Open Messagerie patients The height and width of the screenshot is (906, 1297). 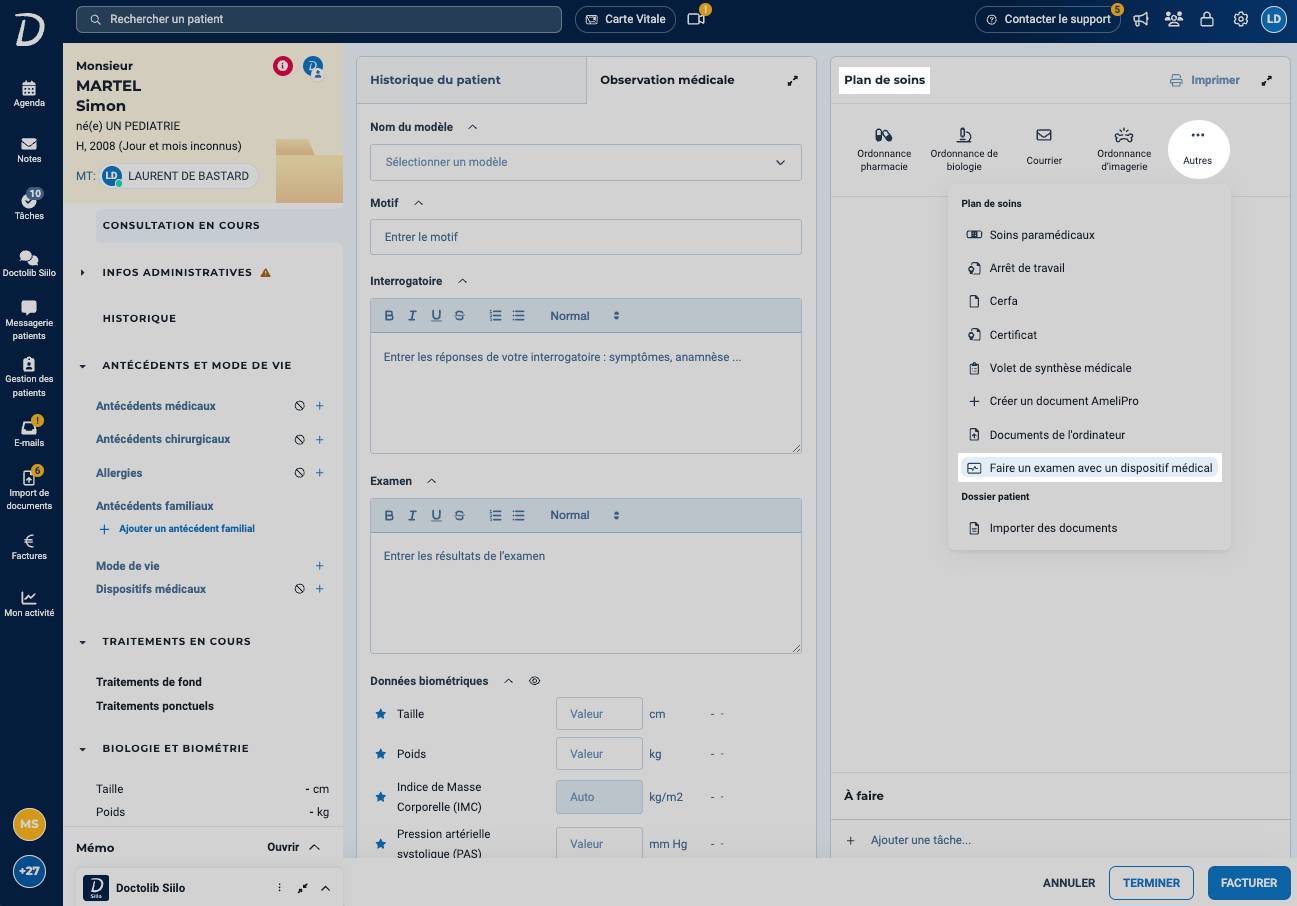click(x=29, y=320)
